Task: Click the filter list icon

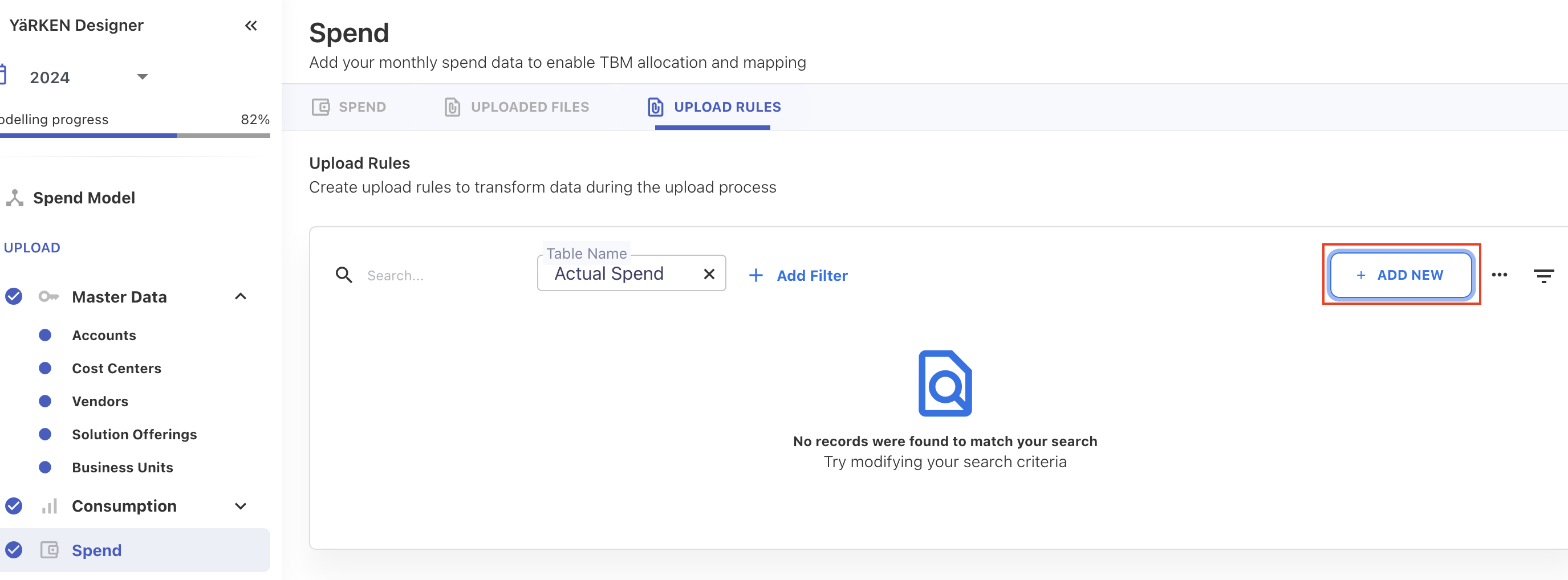Action: 1543,276
